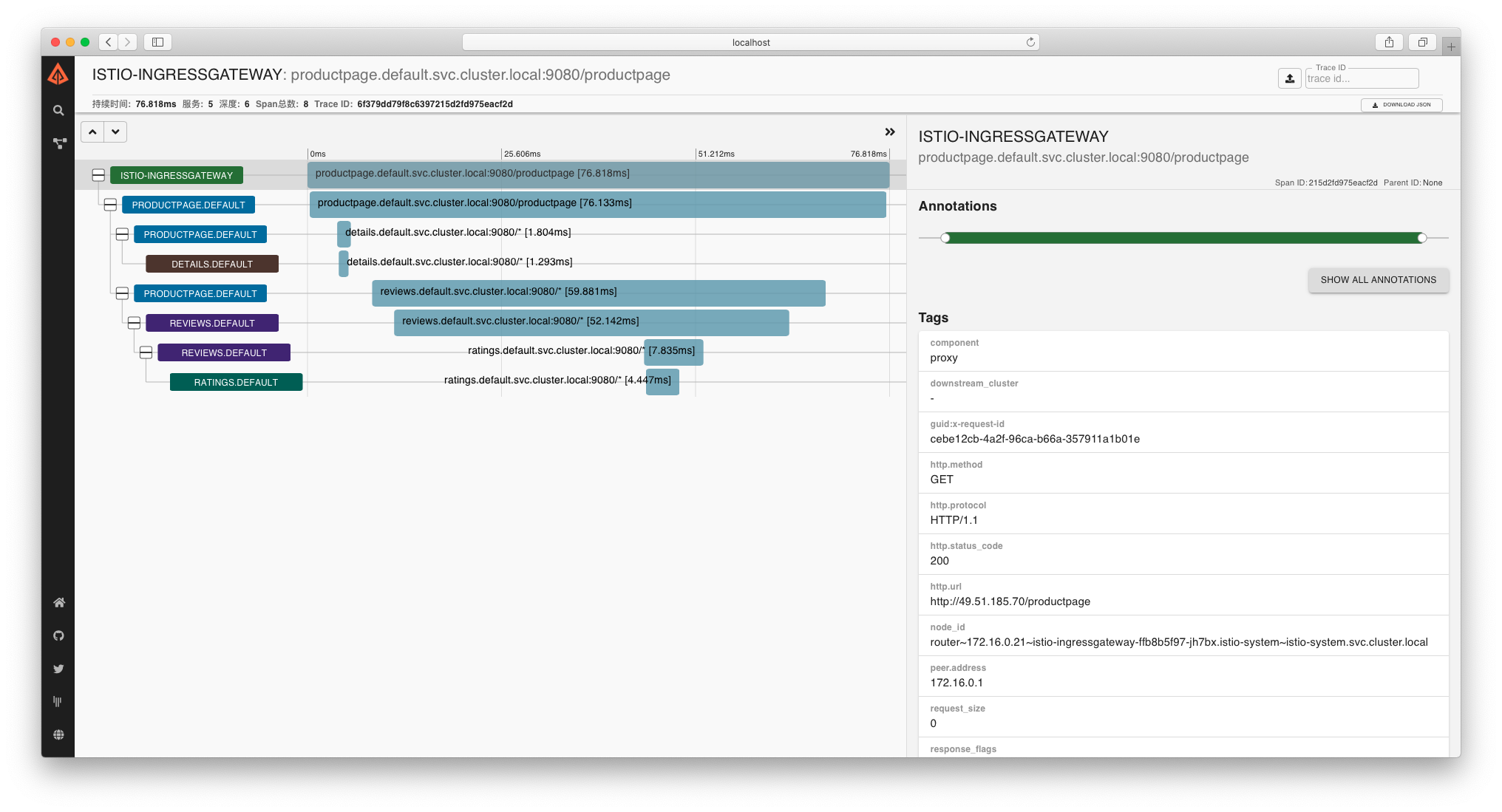Move to next span with down chevron
Screen dimensions: 1502x812
(x=115, y=132)
